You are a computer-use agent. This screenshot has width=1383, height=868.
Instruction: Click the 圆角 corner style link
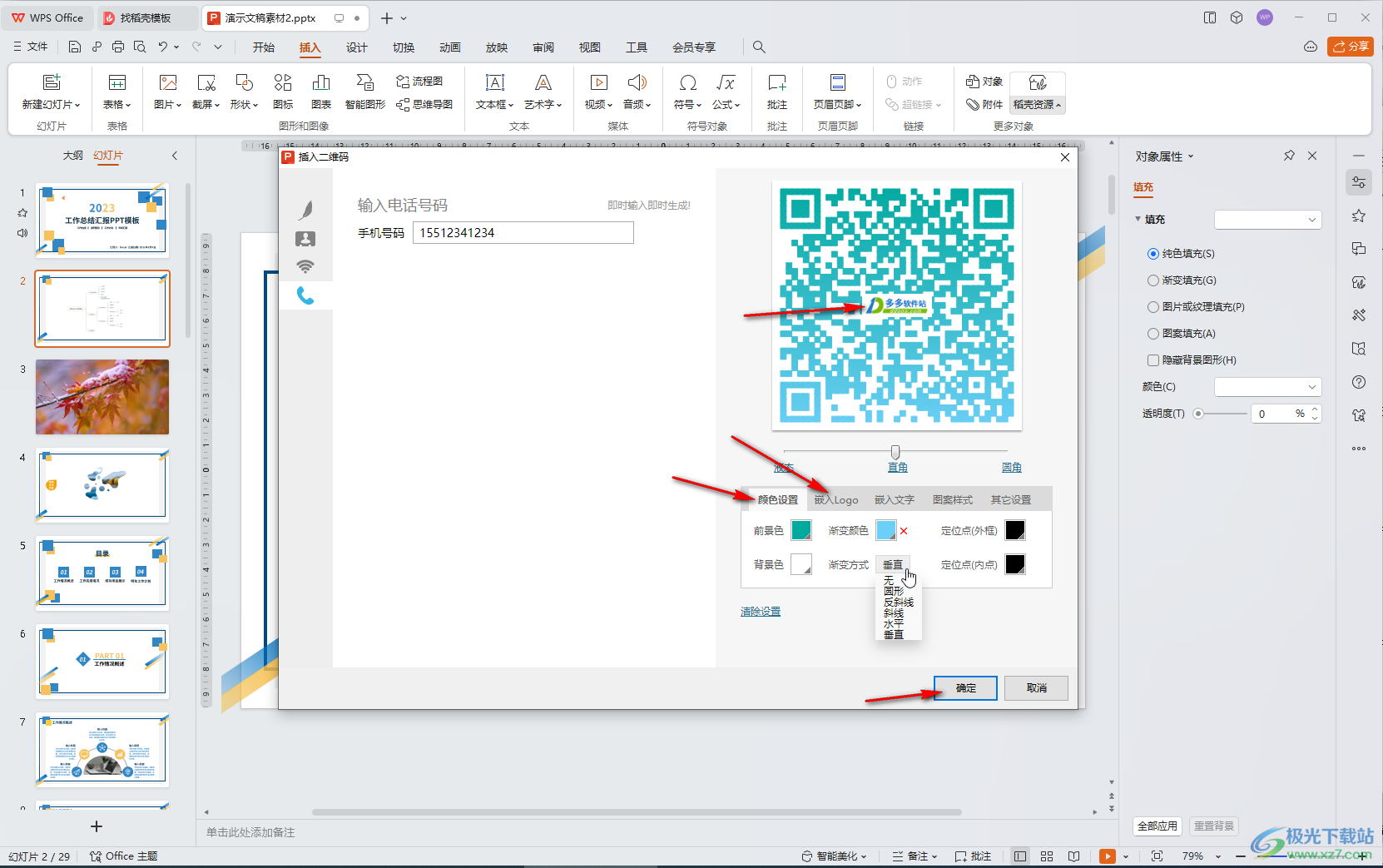click(x=1012, y=468)
